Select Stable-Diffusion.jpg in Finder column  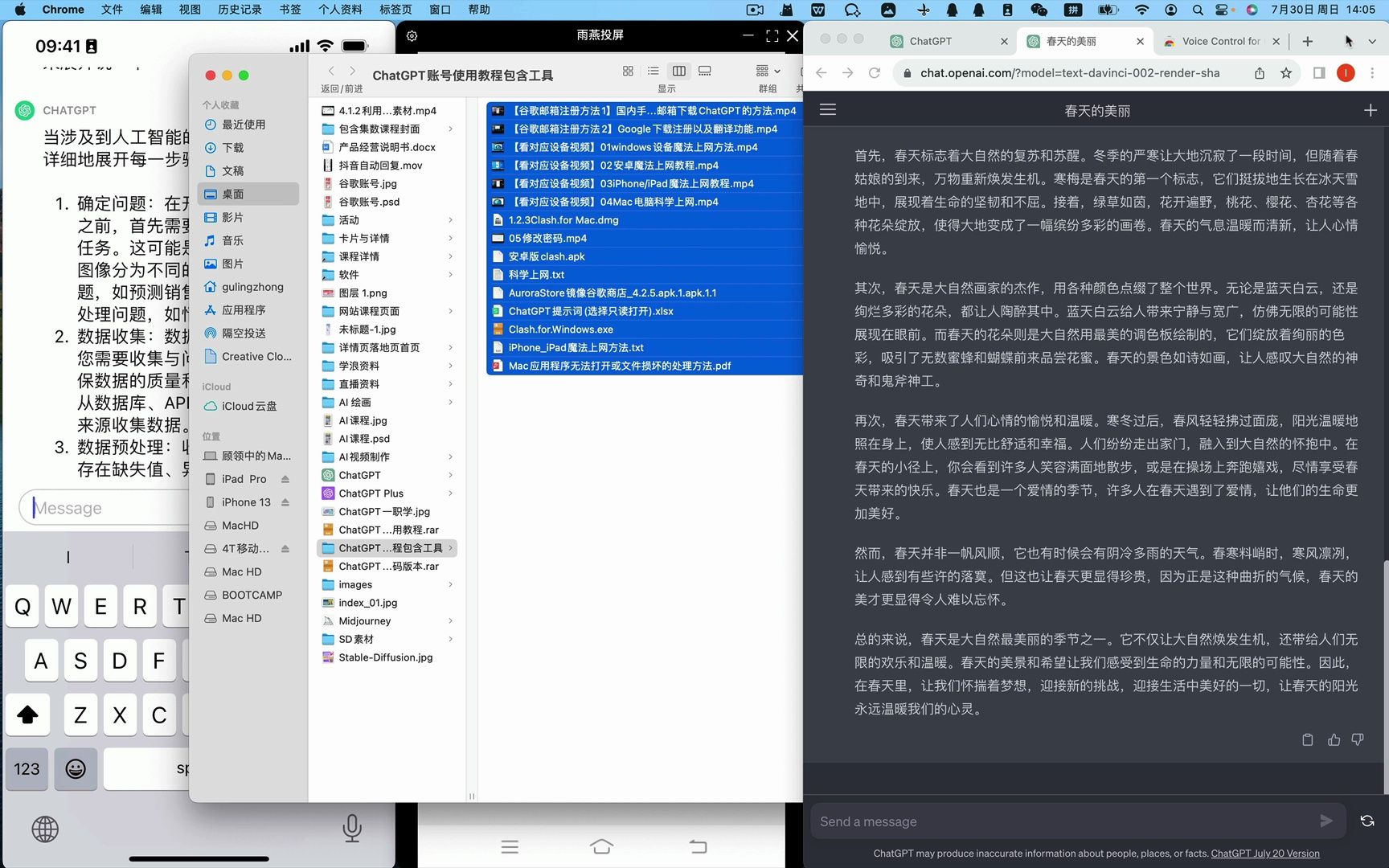(389, 657)
